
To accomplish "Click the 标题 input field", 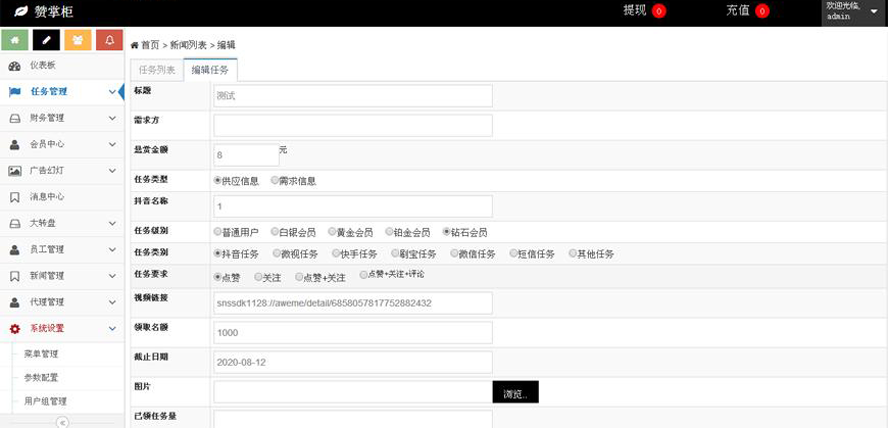I will pos(353,96).
